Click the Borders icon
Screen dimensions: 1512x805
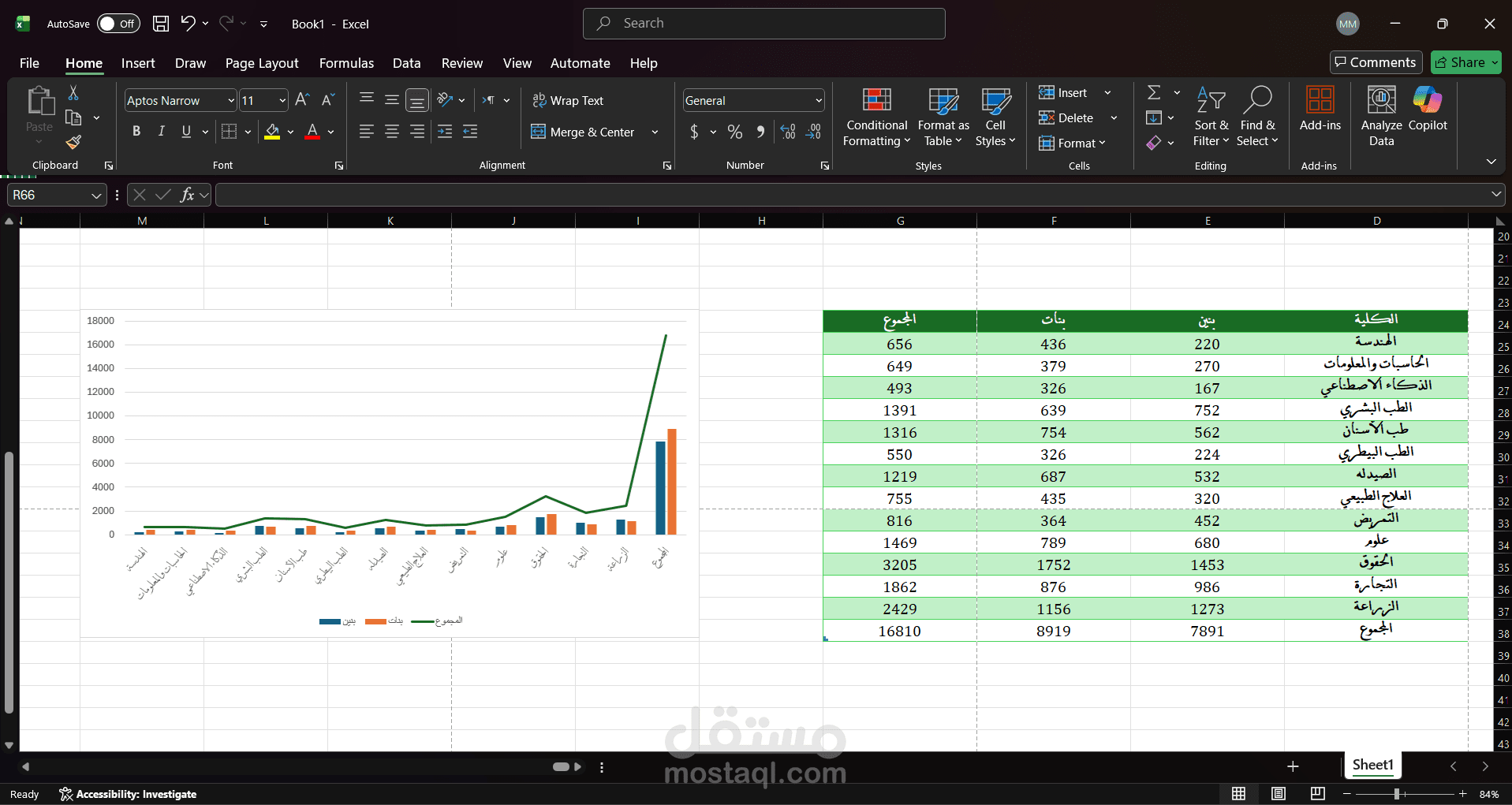tap(229, 132)
